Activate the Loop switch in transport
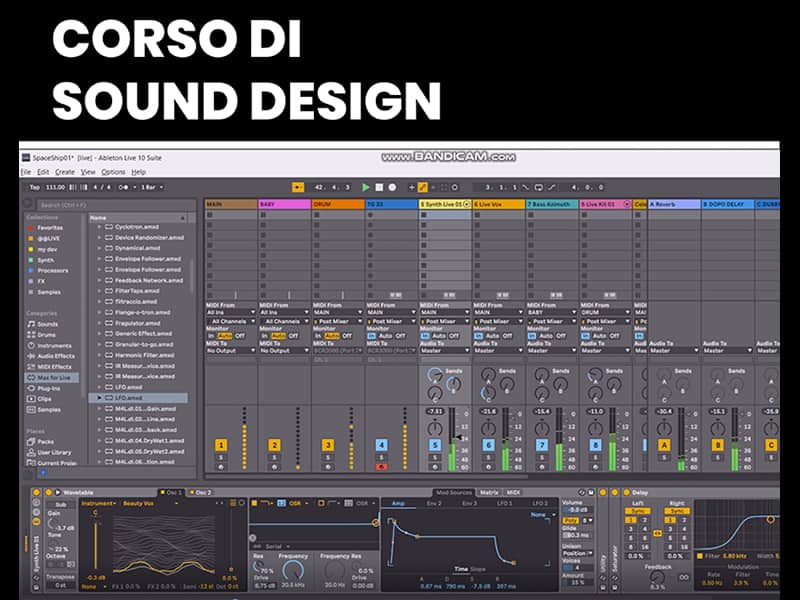 (539, 187)
